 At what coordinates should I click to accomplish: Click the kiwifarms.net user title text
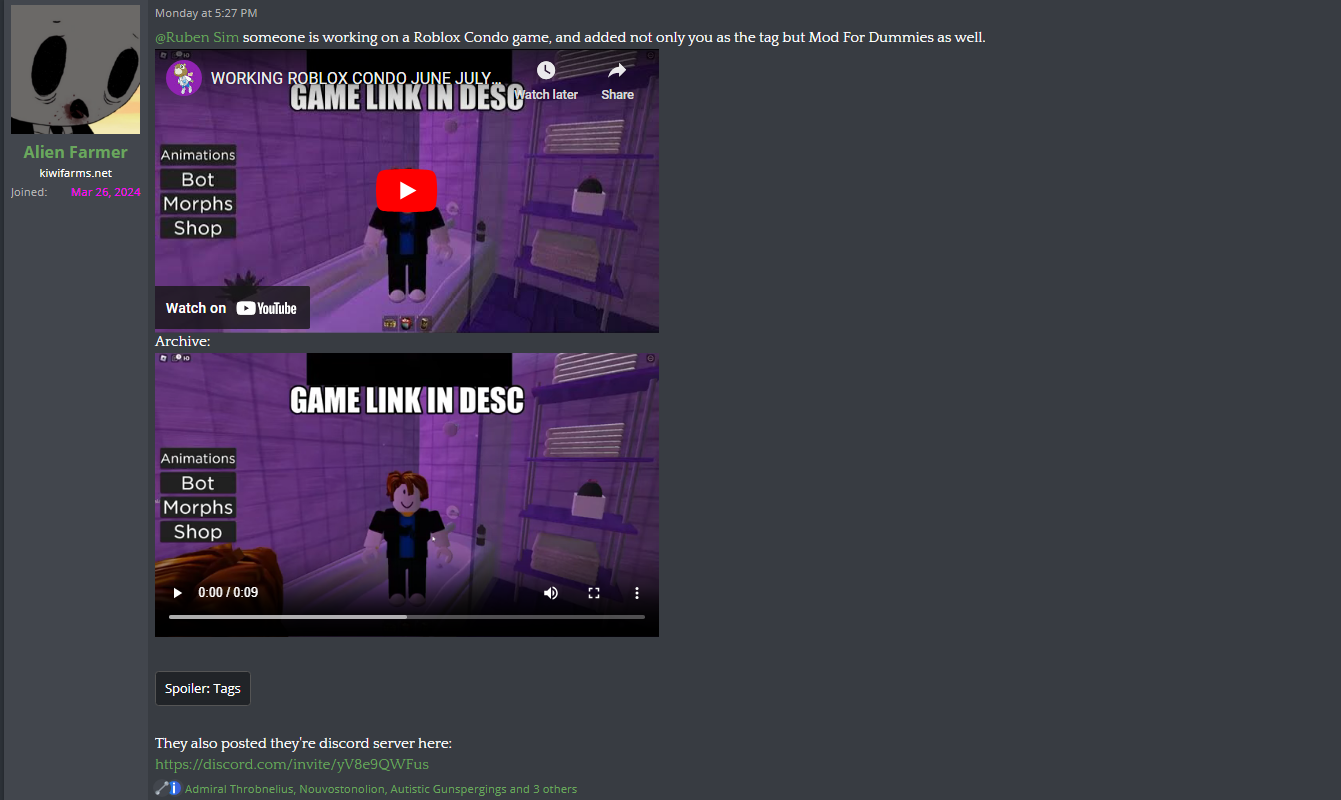tap(76, 173)
